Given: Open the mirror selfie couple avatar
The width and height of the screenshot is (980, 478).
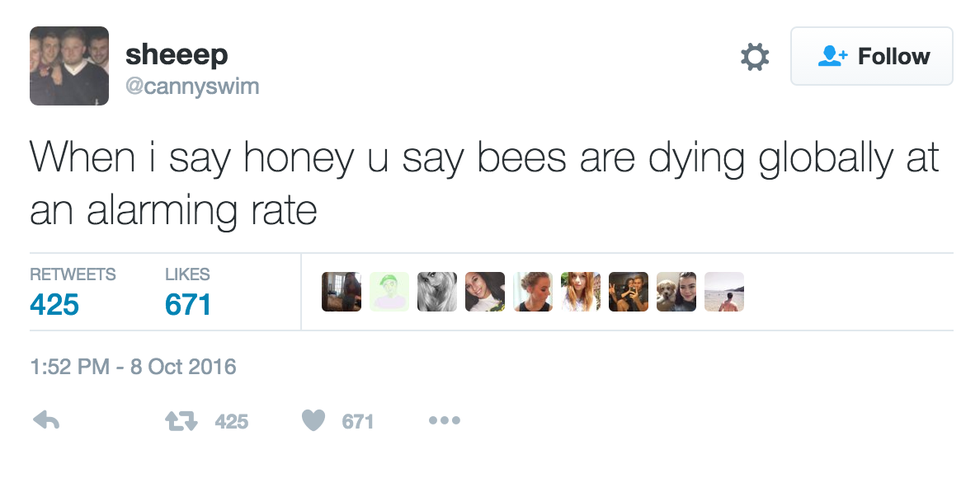Looking at the screenshot, I should click(628, 292).
